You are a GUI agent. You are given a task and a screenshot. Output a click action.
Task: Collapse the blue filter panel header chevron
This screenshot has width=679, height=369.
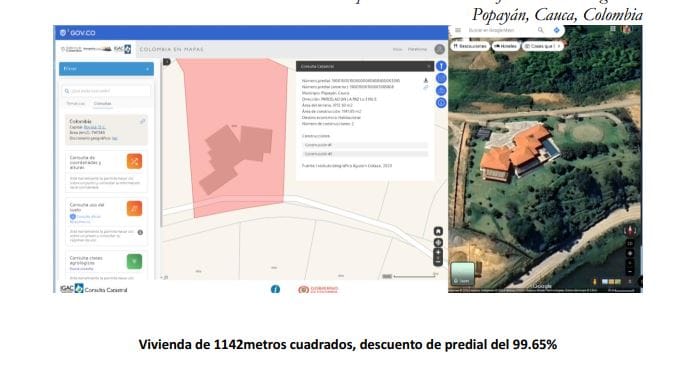tap(147, 69)
